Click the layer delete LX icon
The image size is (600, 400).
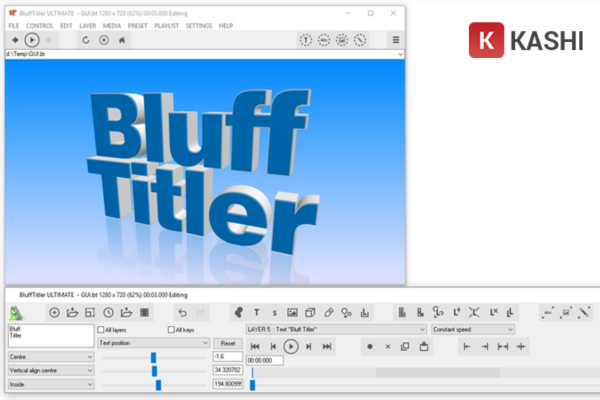[x=494, y=313]
